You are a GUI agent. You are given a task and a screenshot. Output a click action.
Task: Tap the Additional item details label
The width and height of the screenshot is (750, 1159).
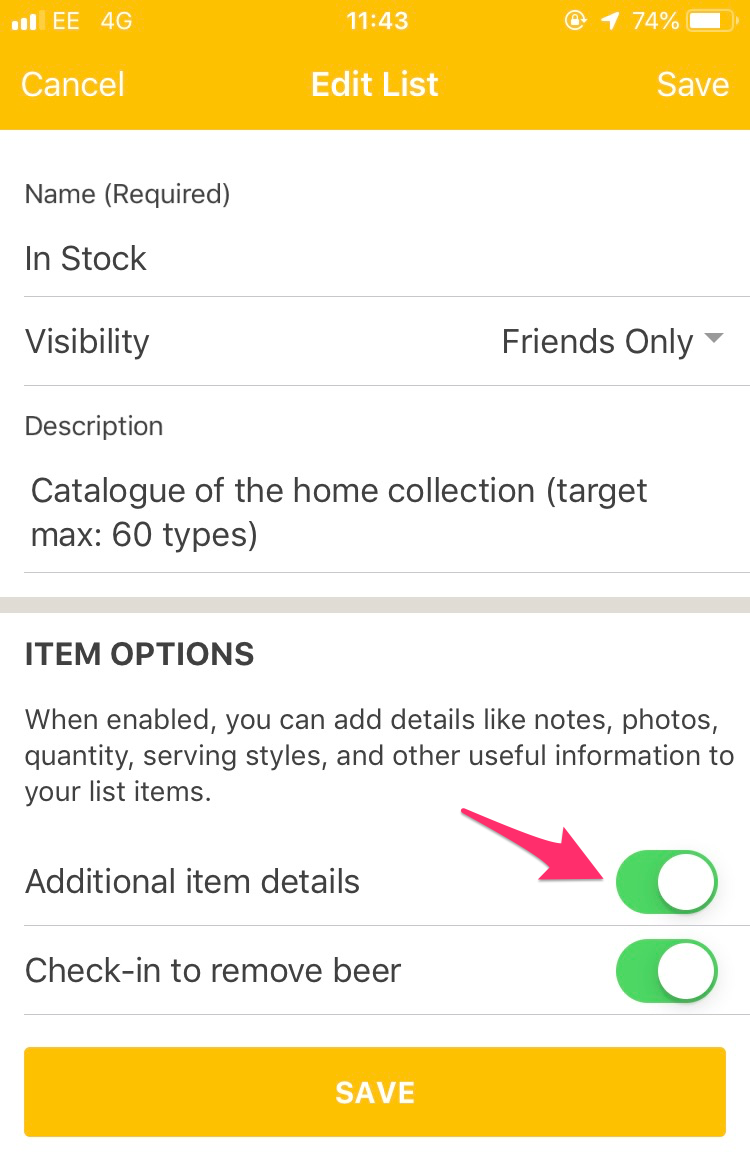click(x=192, y=882)
